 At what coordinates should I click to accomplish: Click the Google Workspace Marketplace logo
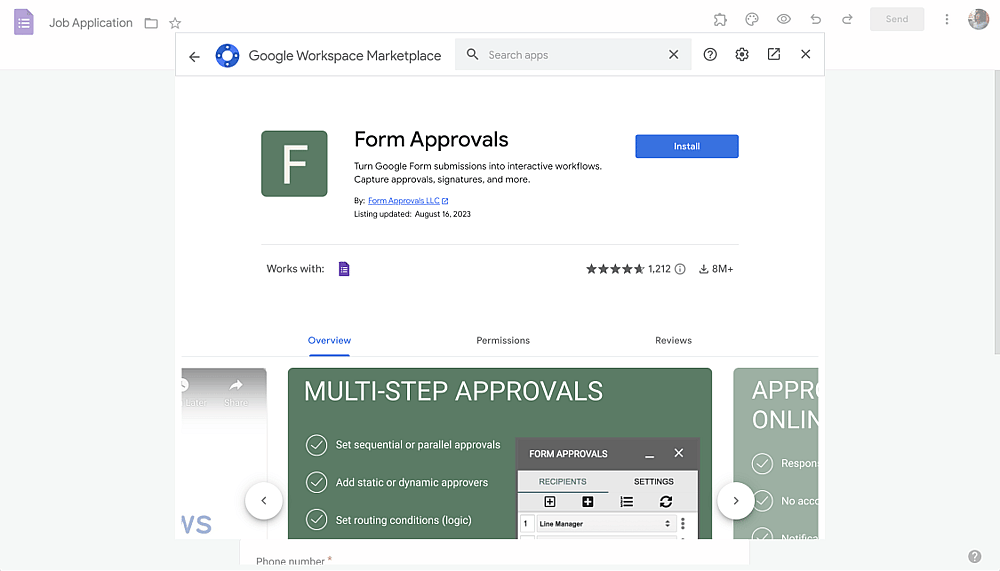227,56
